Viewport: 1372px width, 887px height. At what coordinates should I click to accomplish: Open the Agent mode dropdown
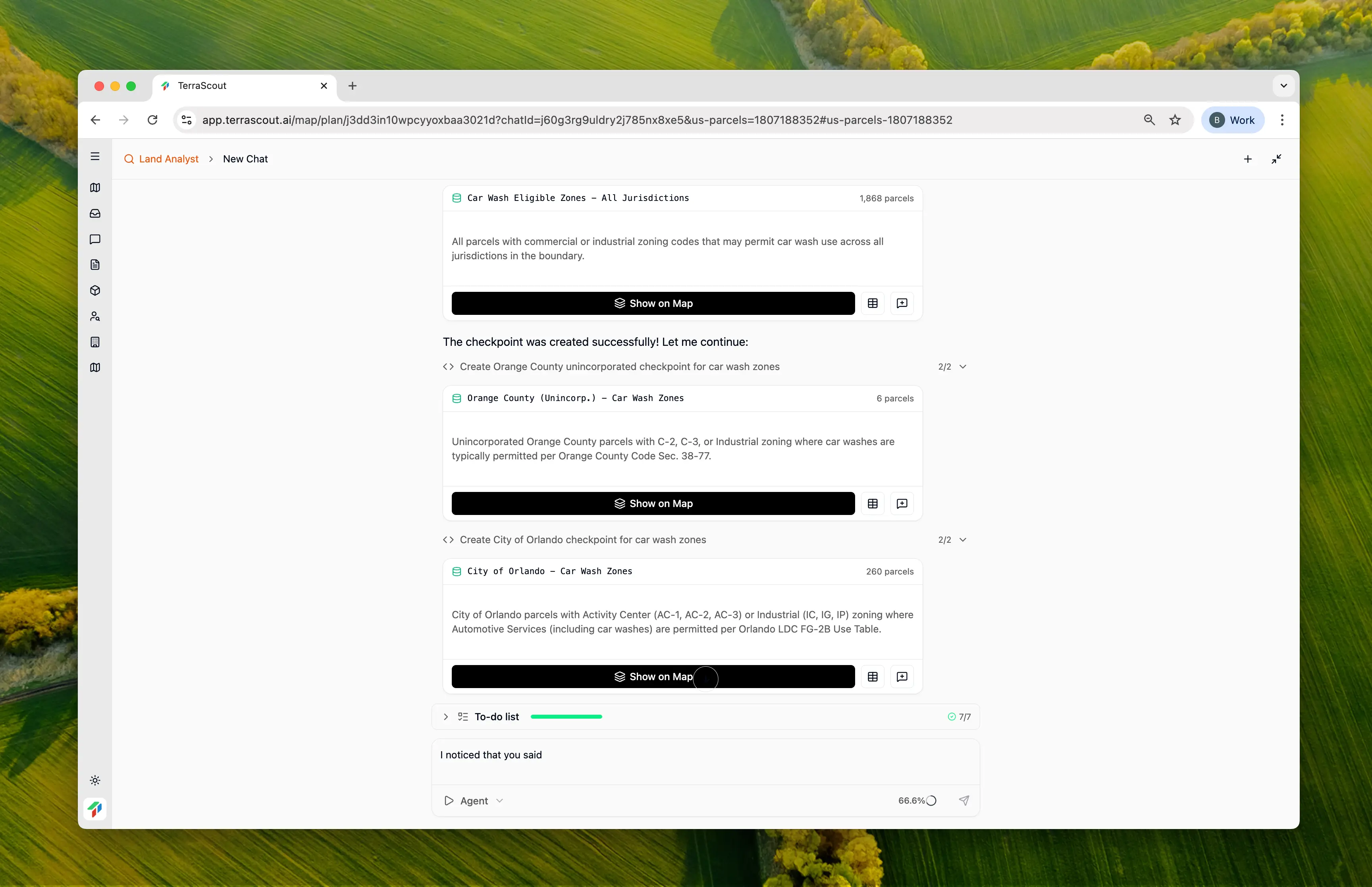pyautogui.click(x=474, y=800)
